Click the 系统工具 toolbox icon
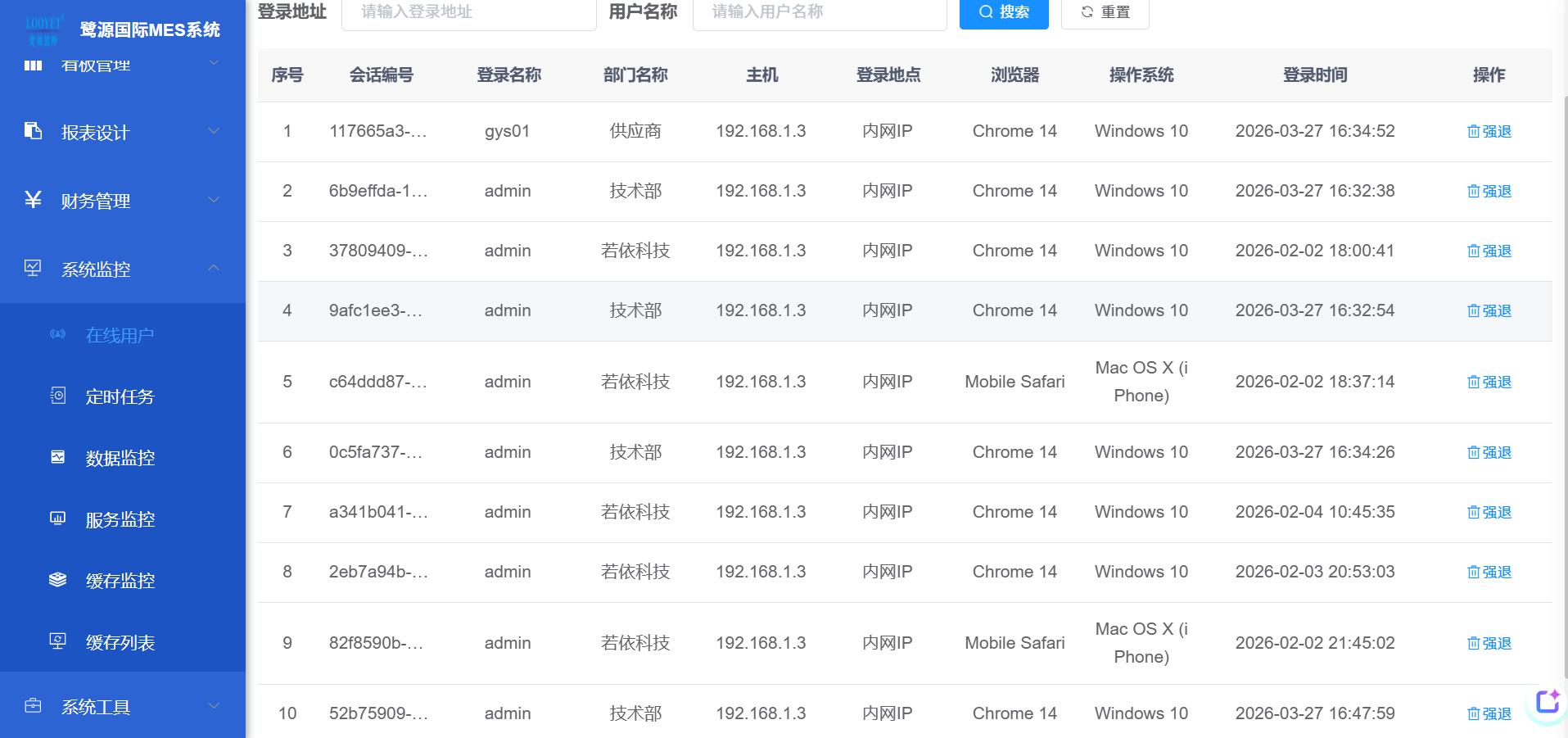1568x738 pixels. tap(33, 705)
